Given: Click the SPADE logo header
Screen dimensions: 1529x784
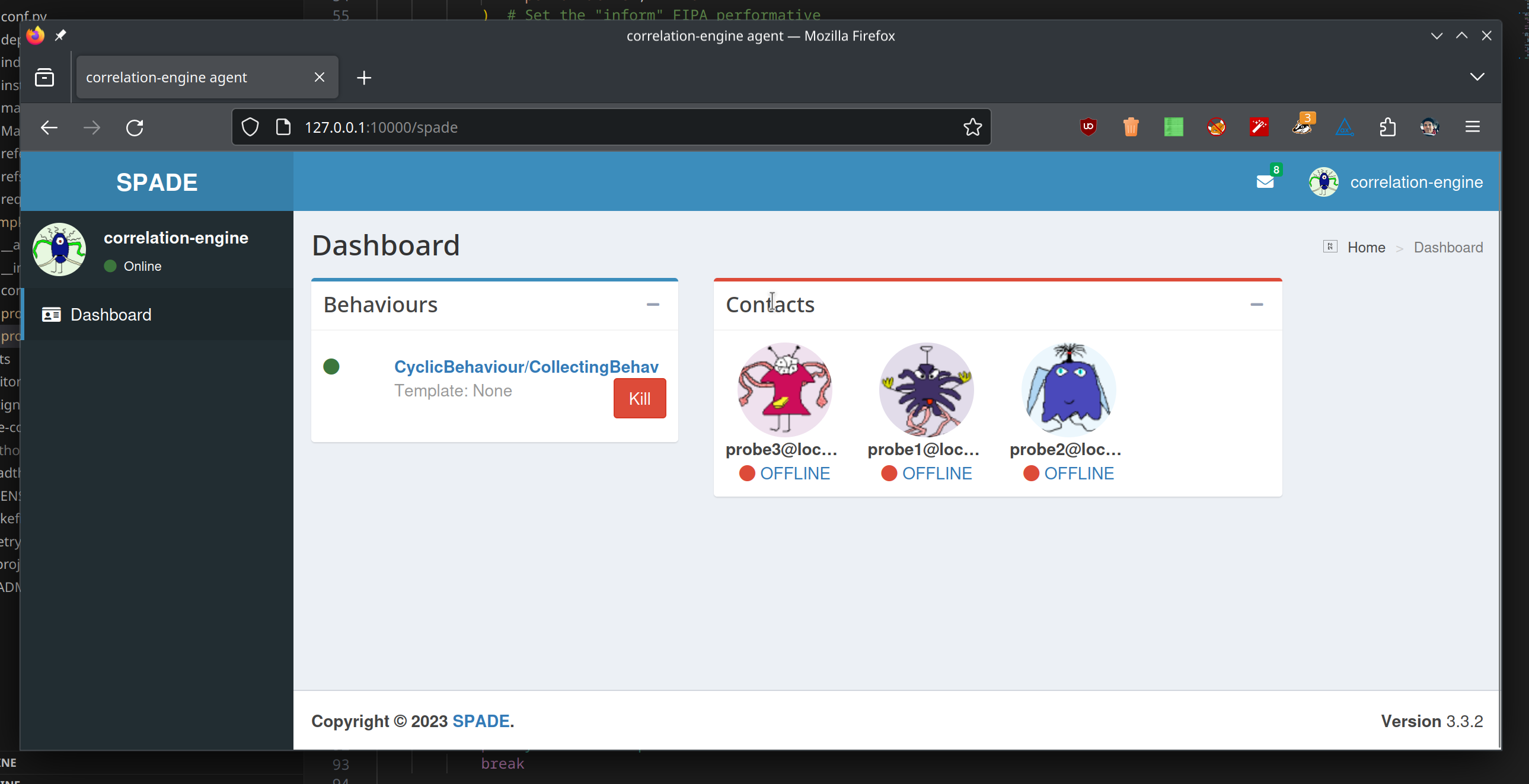Looking at the screenshot, I should pyautogui.click(x=157, y=182).
